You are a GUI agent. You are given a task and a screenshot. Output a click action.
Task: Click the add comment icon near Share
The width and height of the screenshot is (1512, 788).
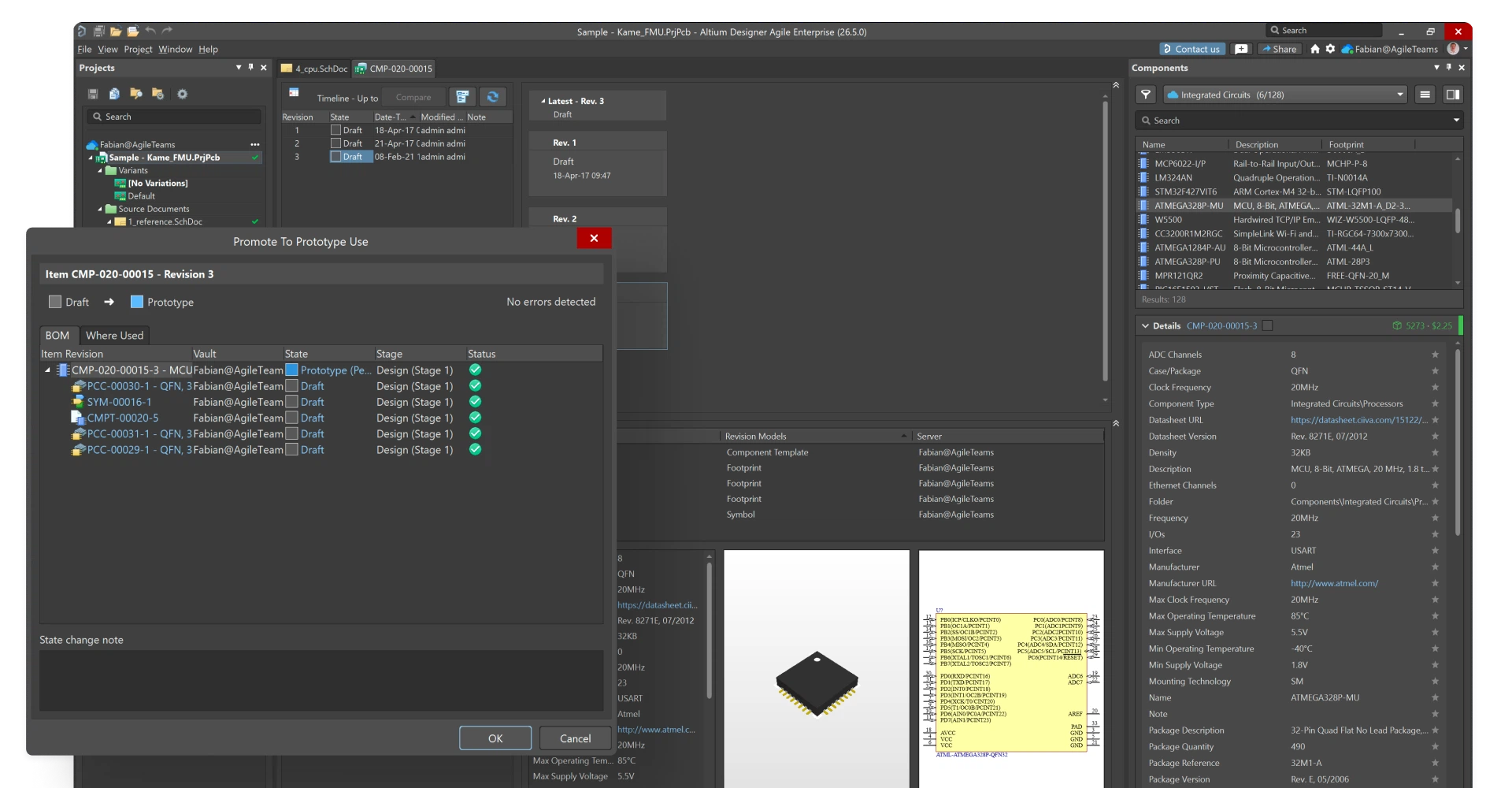point(1241,49)
